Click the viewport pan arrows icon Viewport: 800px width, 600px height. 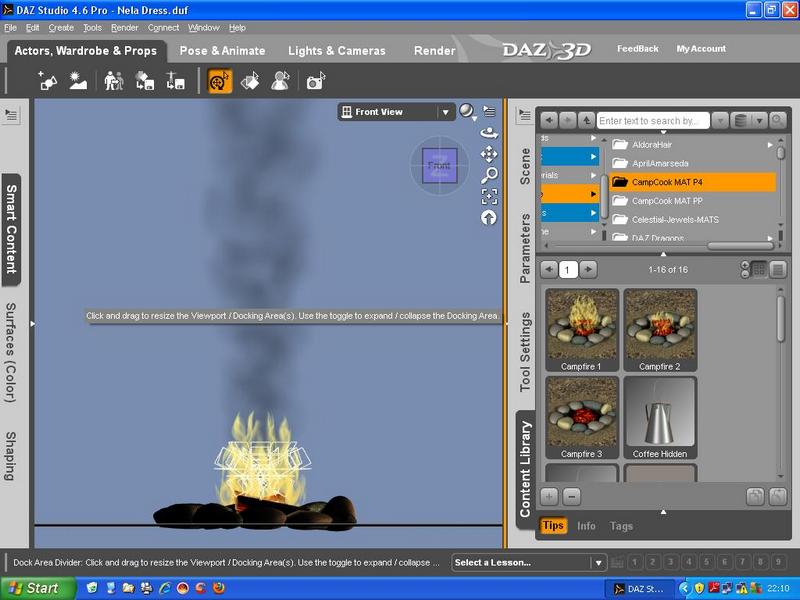(x=489, y=154)
